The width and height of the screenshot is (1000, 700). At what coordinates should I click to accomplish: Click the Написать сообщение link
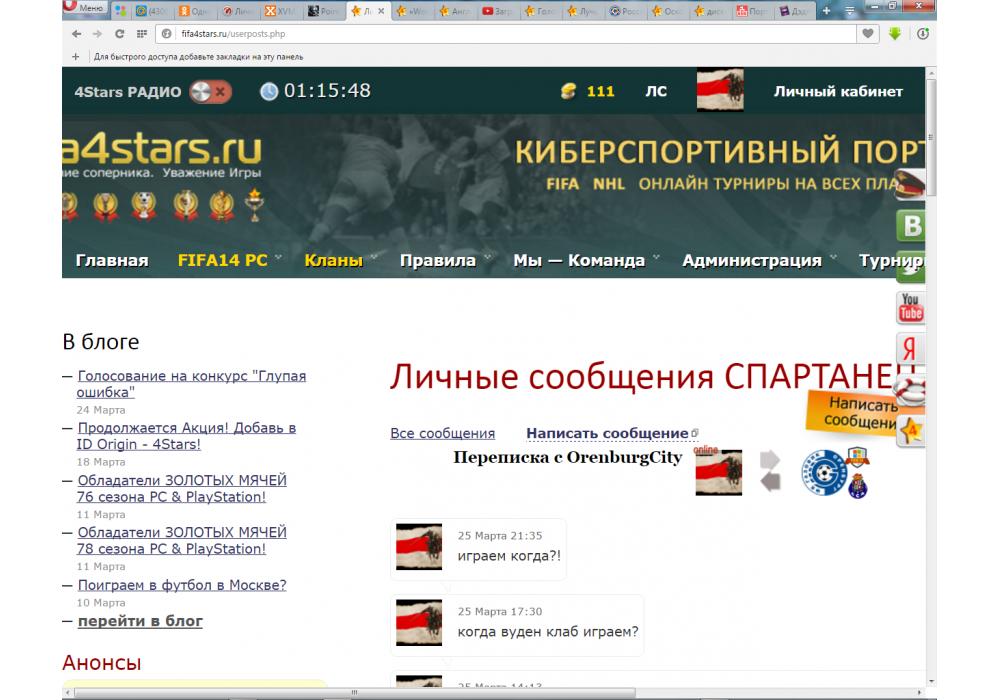point(607,433)
